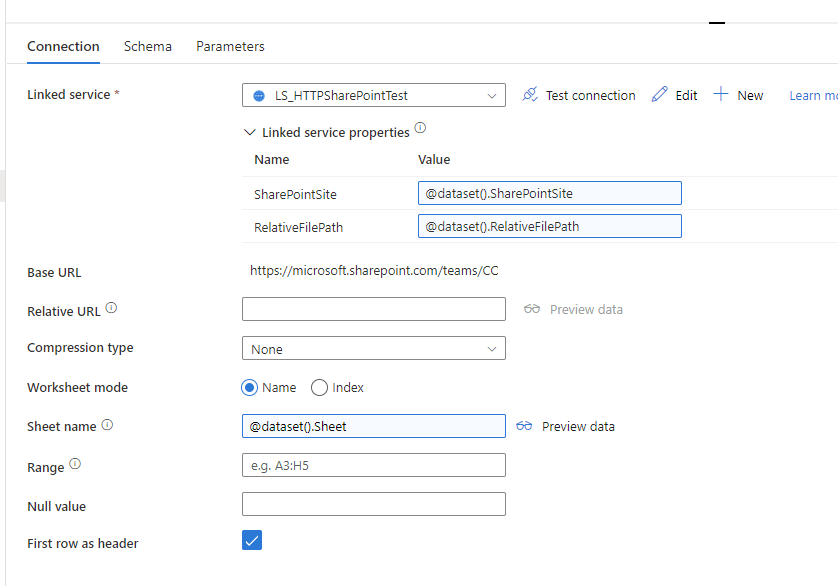The height and width of the screenshot is (586, 838).
Task: Collapse Linked service properties section
Action: point(249,132)
